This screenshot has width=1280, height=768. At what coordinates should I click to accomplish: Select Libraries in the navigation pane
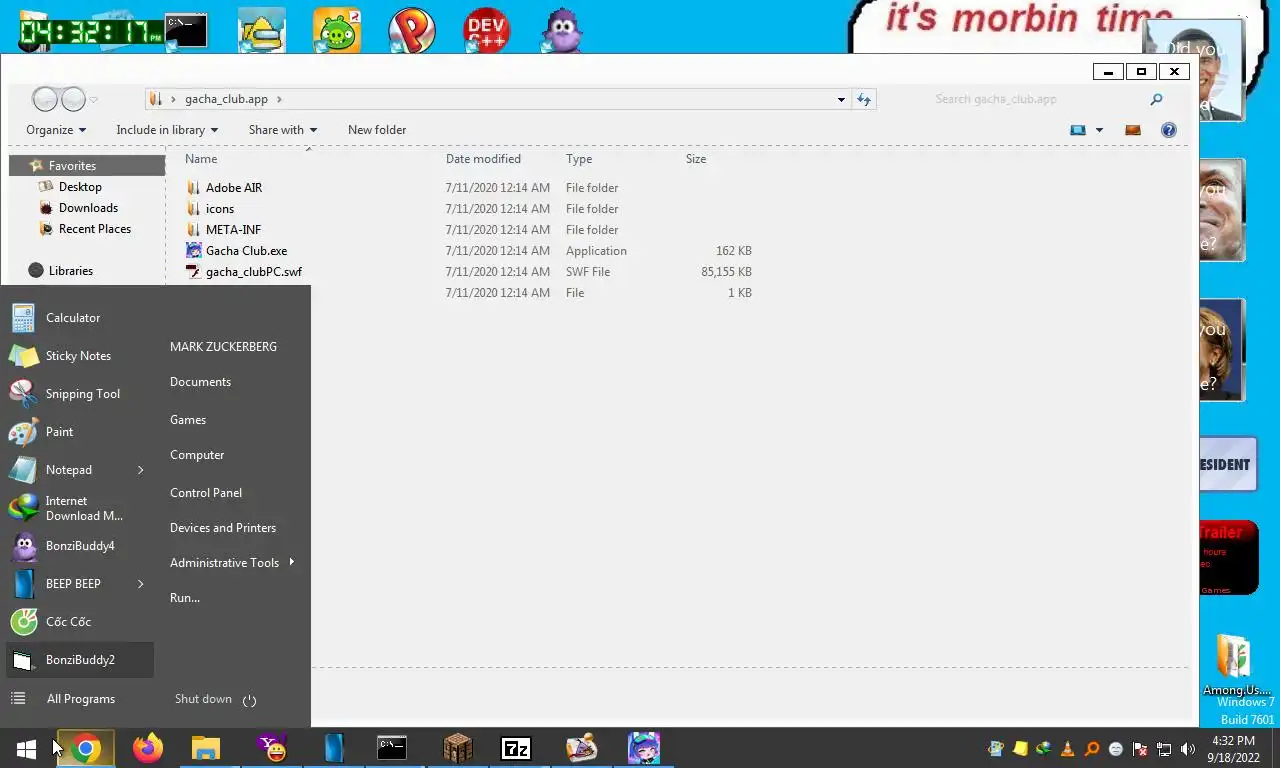click(70, 271)
